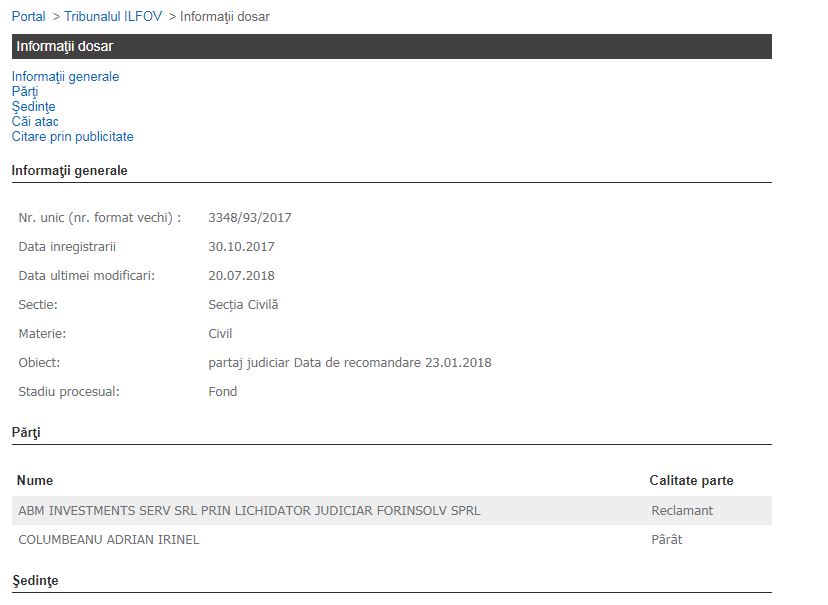Click the Fond procedural stage value
The height and width of the screenshot is (605, 828).
click(222, 392)
